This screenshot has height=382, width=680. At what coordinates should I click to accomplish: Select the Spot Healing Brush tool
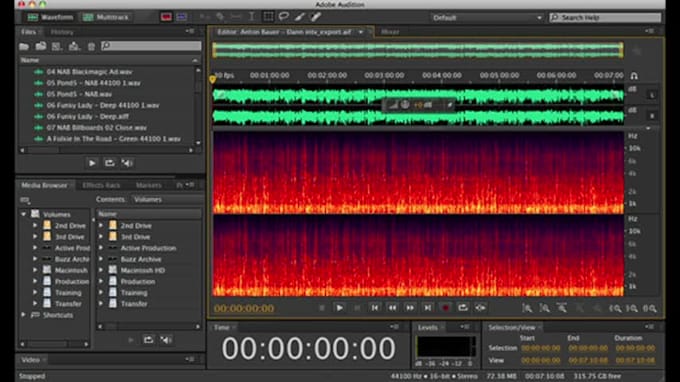point(316,17)
